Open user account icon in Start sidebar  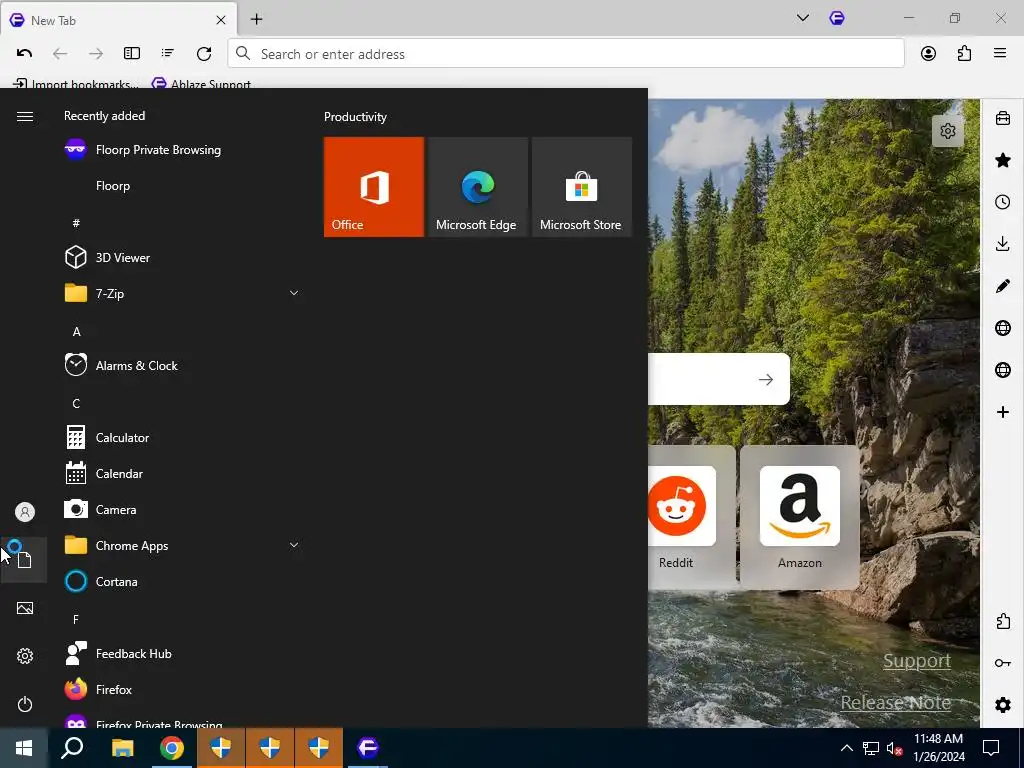[x=25, y=512]
